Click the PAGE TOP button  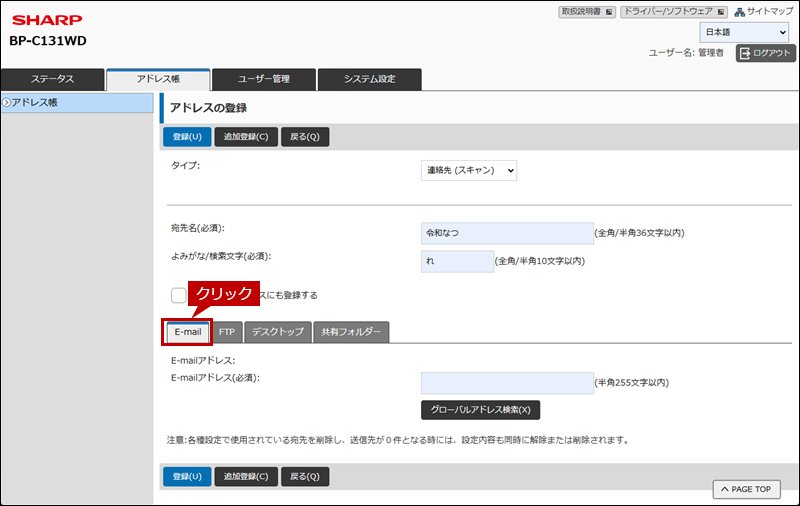pos(746,489)
